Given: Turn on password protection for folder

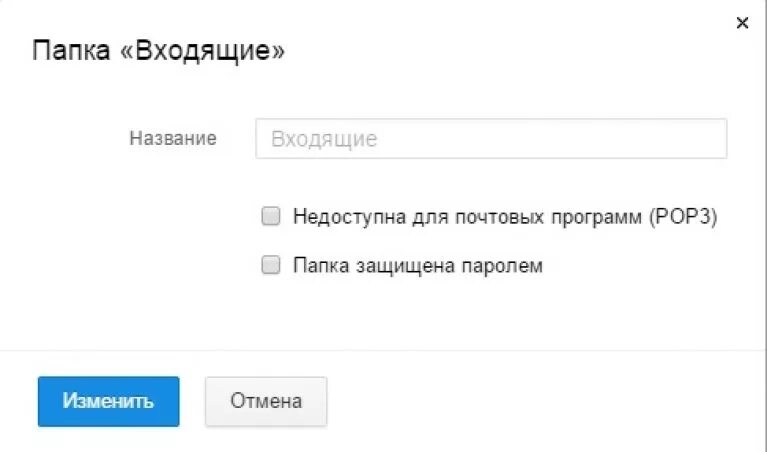Looking at the screenshot, I should (x=270, y=266).
